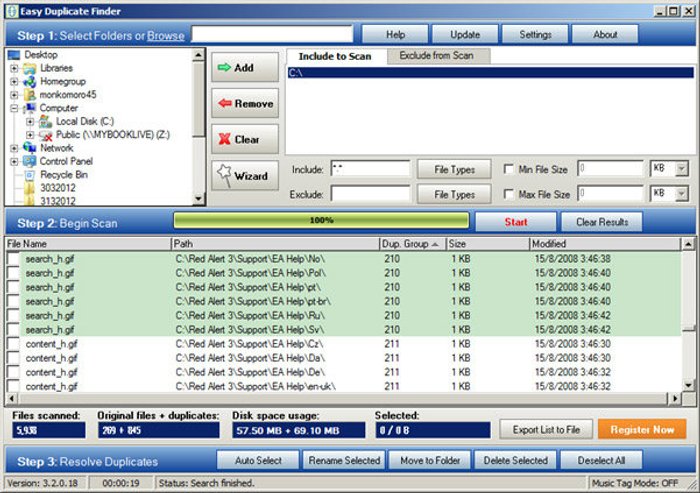
Task: Click the Auto Select button
Action: pyautogui.click(x=258, y=460)
